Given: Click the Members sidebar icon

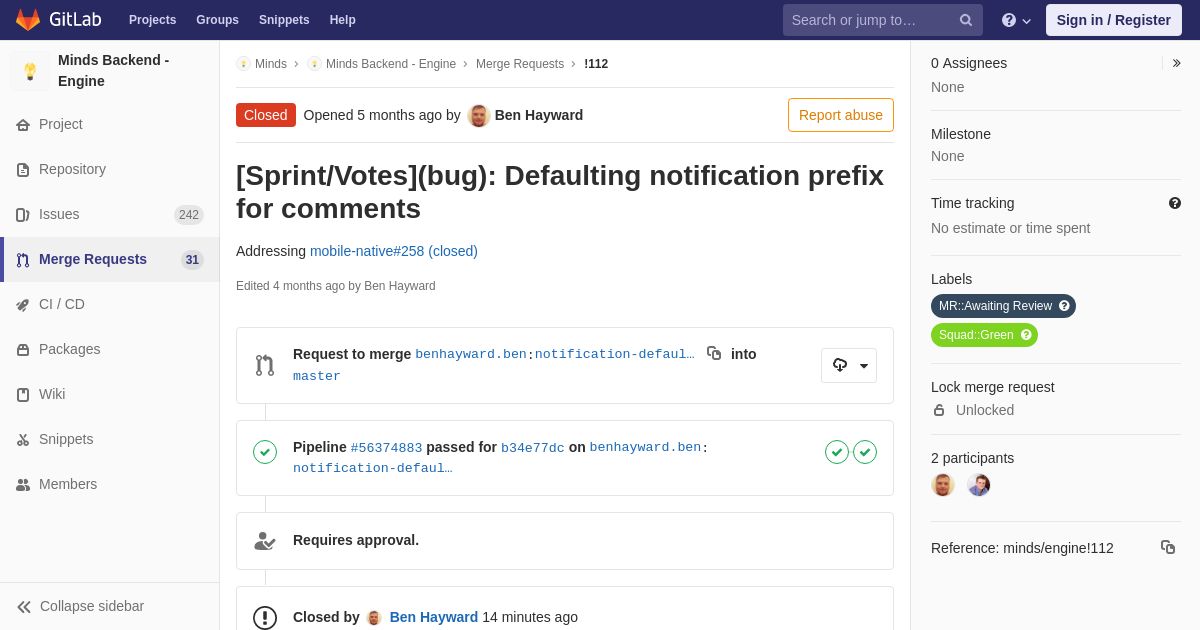Looking at the screenshot, I should coord(23,485).
